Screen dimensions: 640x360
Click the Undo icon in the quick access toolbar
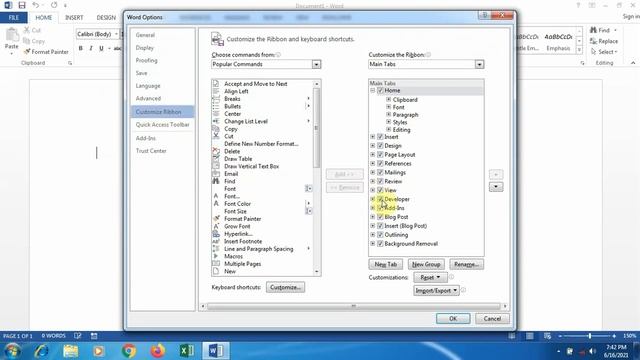point(36,5)
